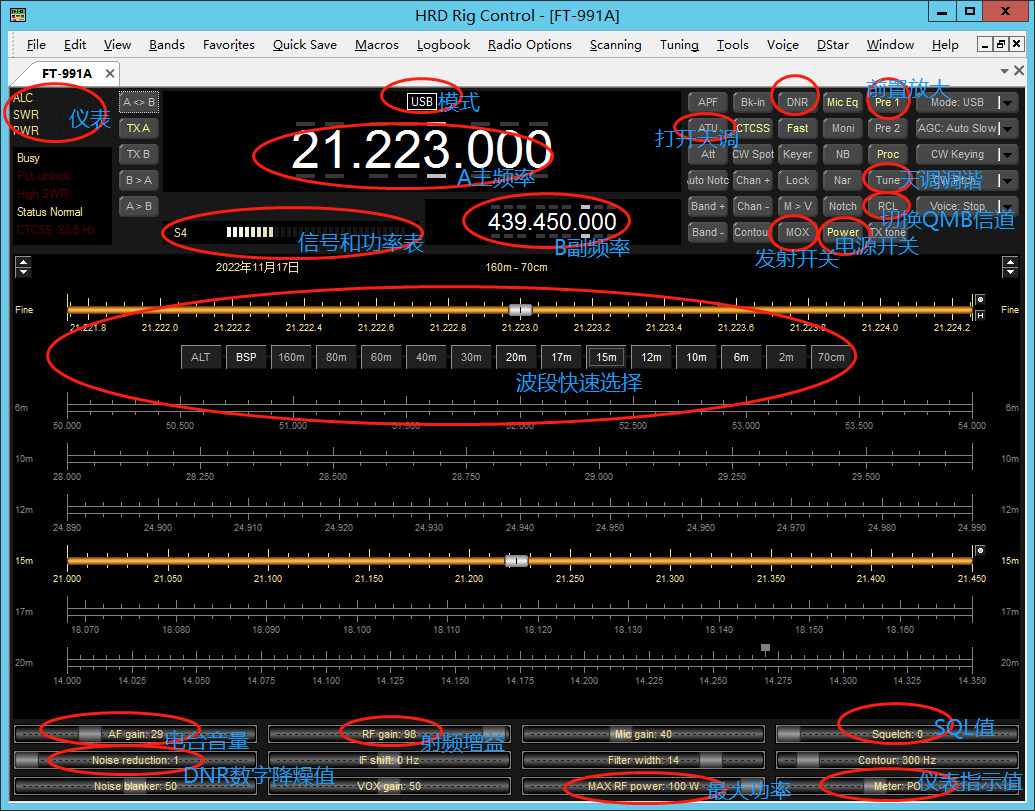This screenshot has width=1035, height=811.
Task: Toggle the Pre 1 preamplifier
Action: click(887, 102)
